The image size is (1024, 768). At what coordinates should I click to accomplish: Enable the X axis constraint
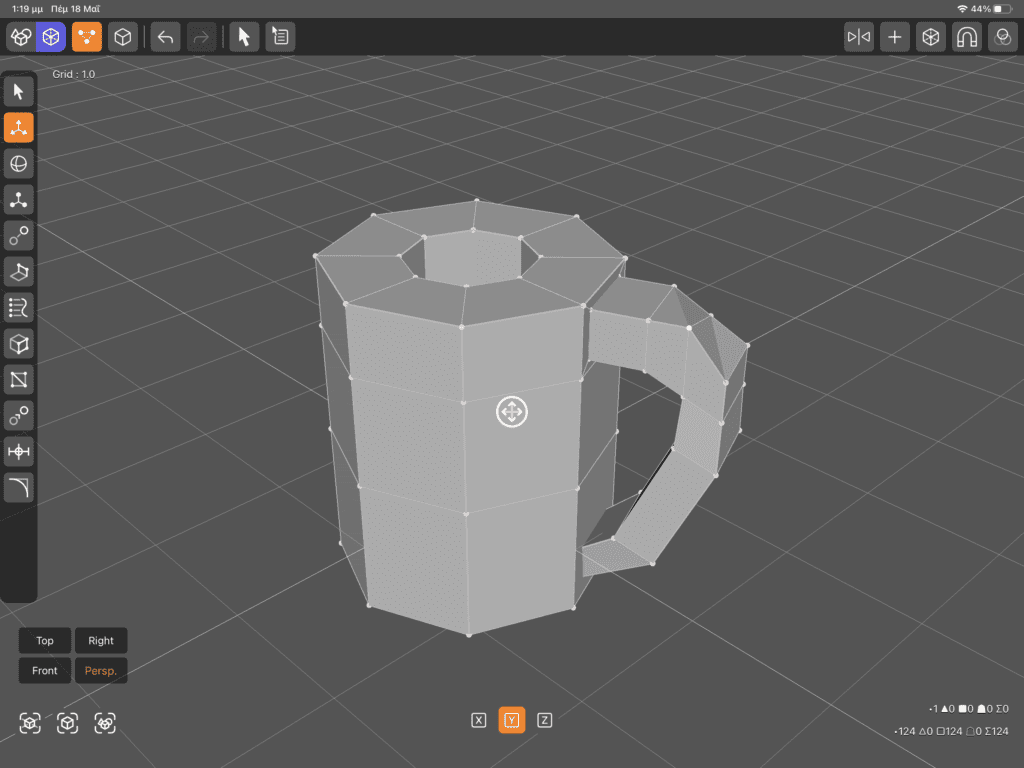click(478, 720)
